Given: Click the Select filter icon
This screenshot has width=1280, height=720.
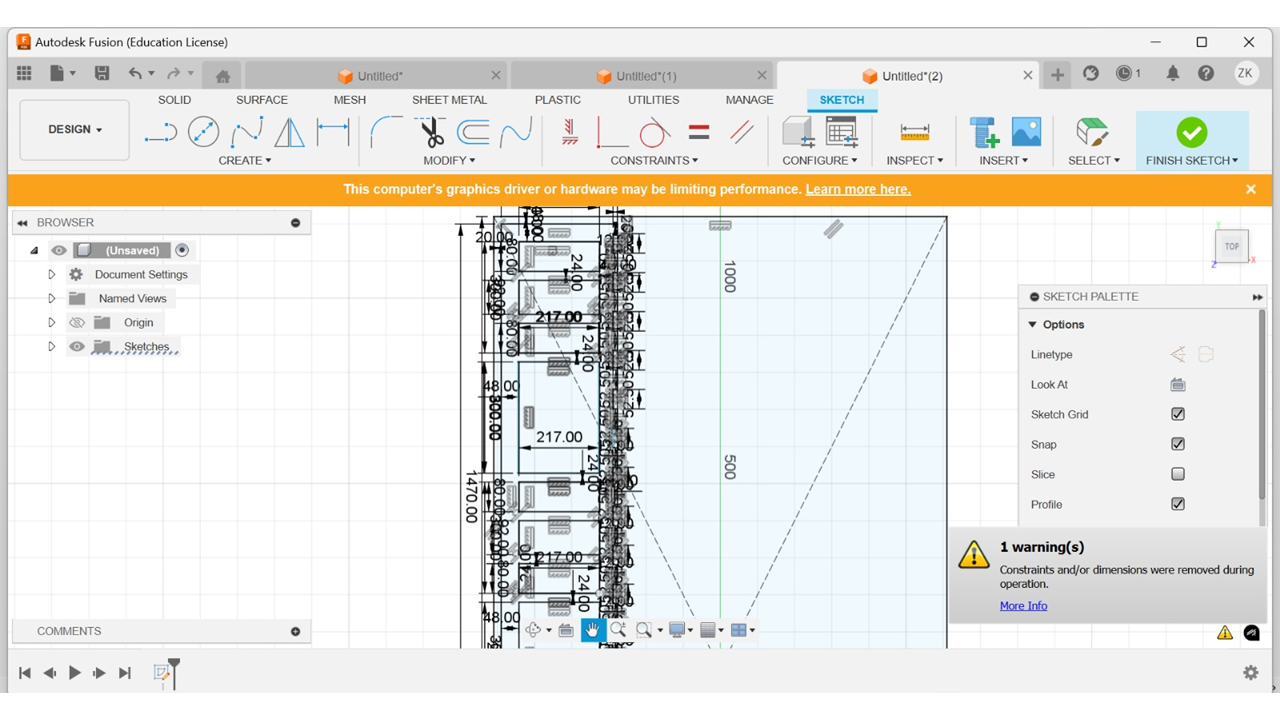Looking at the screenshot, I should 1092,132.
